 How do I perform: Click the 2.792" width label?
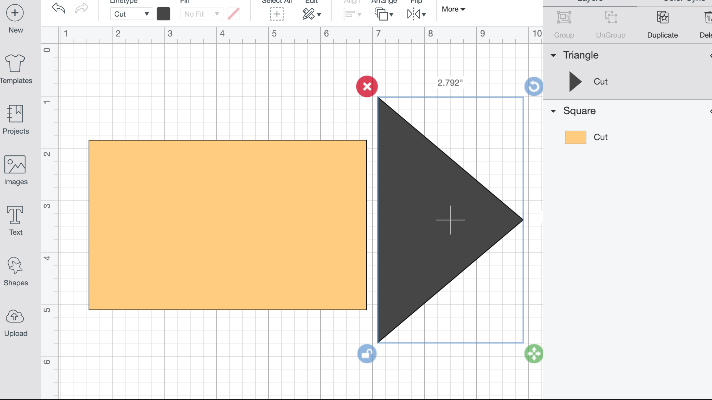pos(450,83)
